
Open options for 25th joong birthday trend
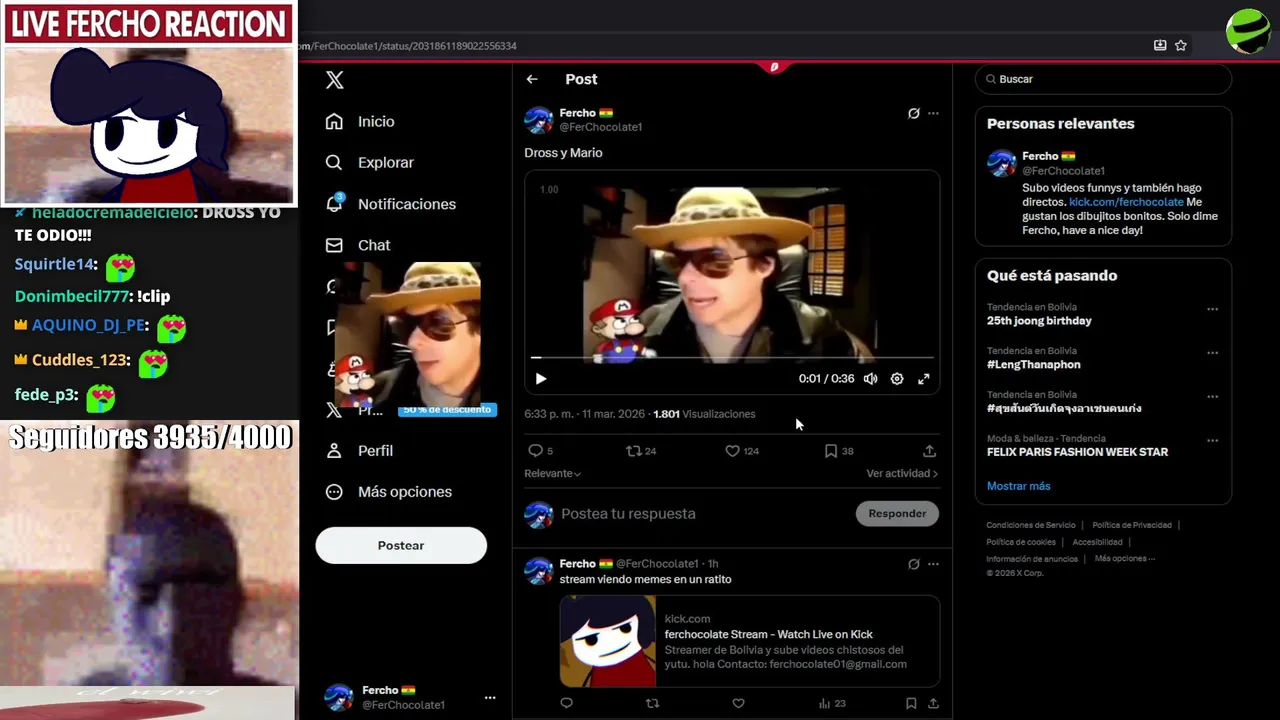click(1212, 309)
